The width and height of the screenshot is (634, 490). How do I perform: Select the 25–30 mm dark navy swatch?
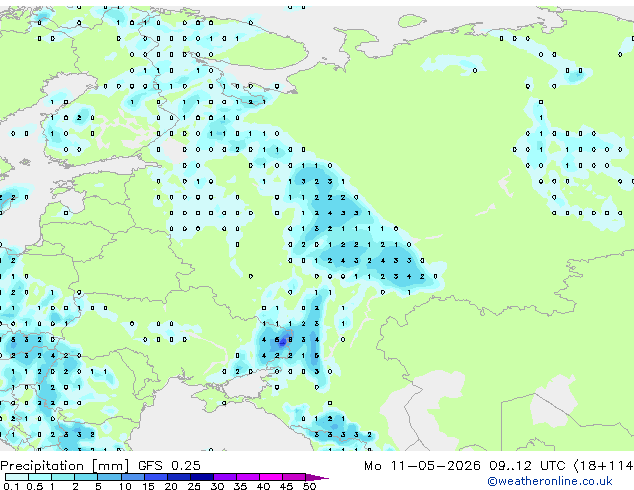click(201, 477)
